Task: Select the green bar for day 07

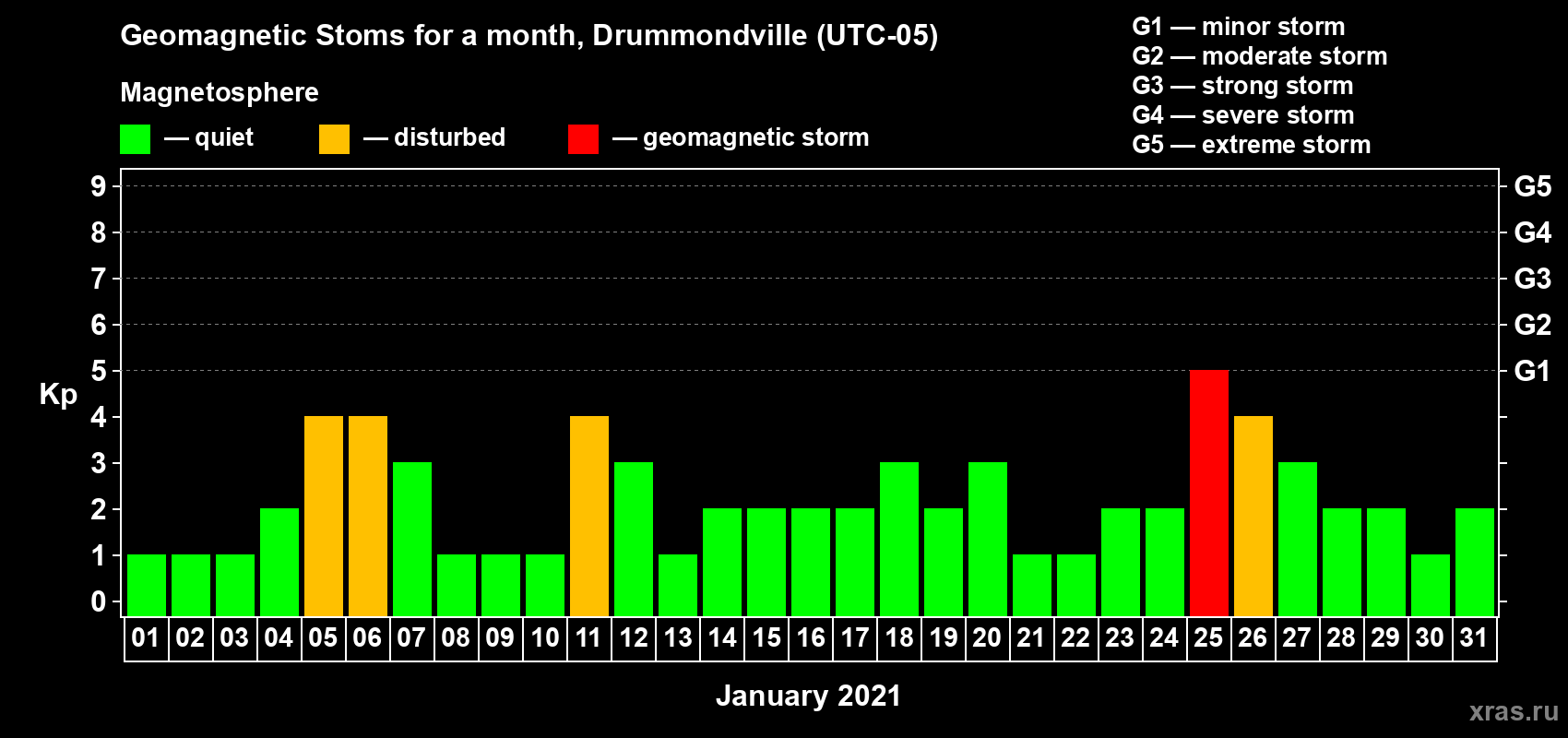Action: click(x=412, y=539)
